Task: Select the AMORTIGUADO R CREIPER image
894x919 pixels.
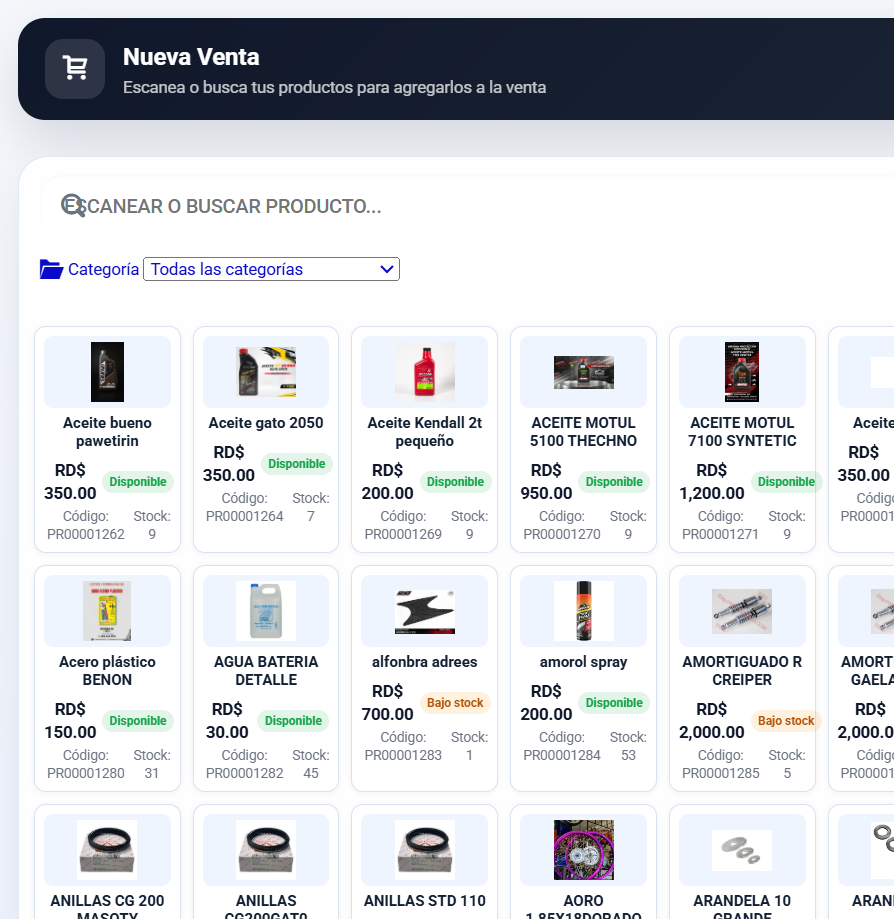Action: (x=742, y=611)
